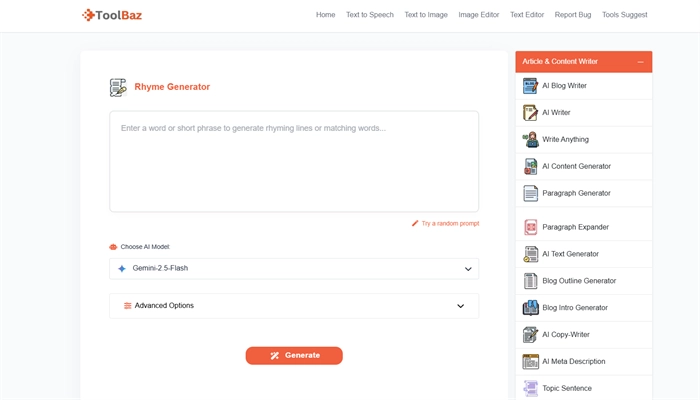Click the AI Content Generator icon
Viewport: 700px width, 400px height.
pyautogui.click(x=530, y=167)
